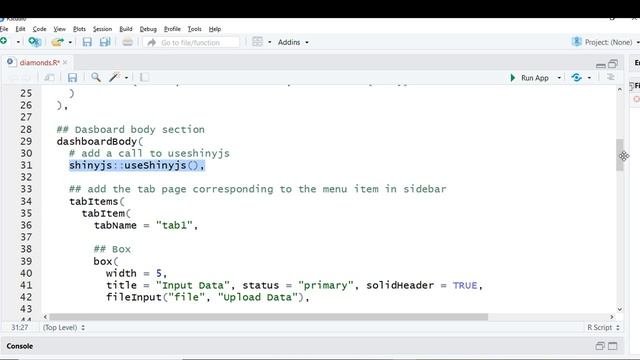The height and width of the screenshot is (360, 640).
Task: Click the dashboardBody( code line
Action: coord(100,141)
